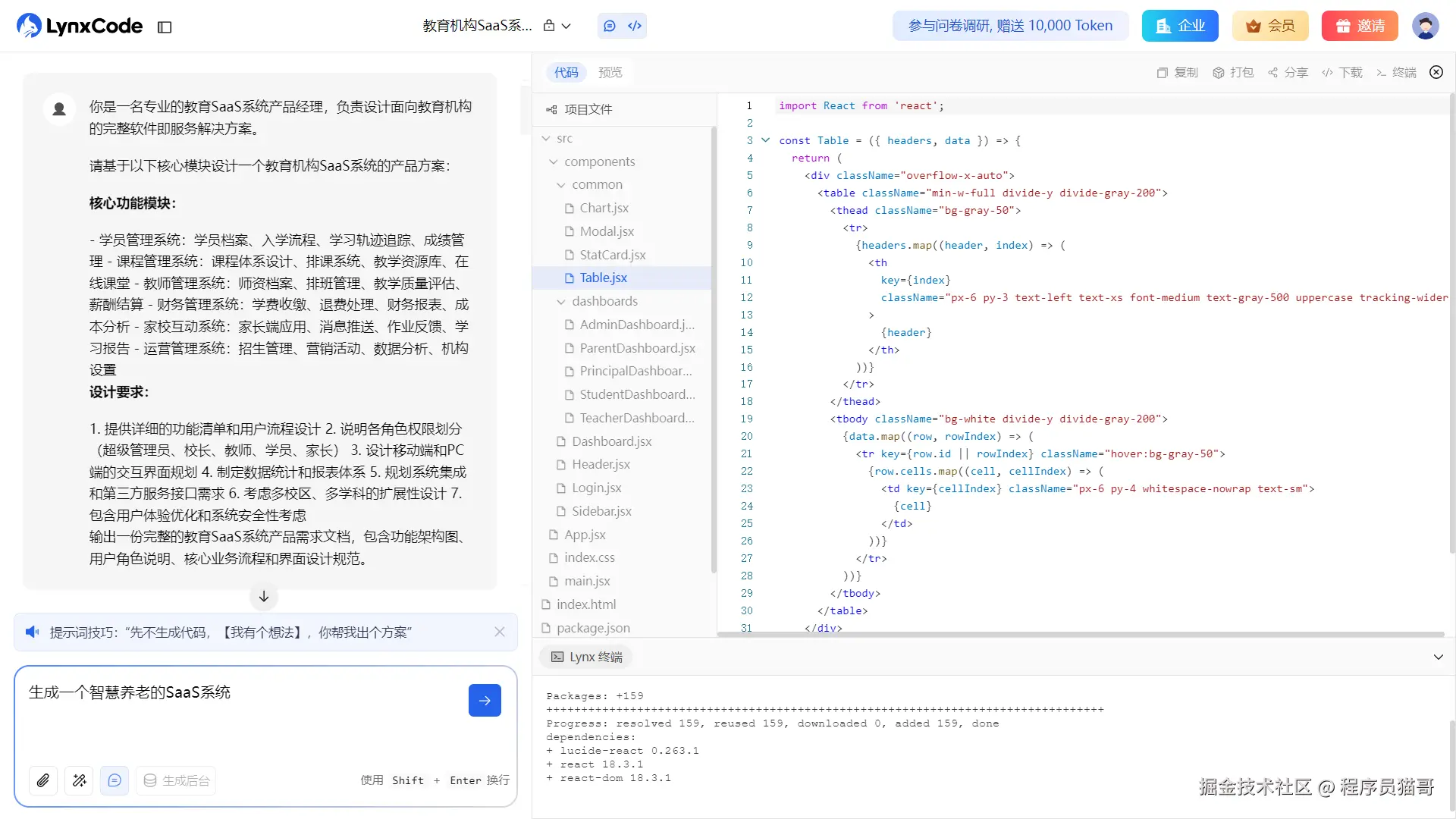Screen dimensions: 1456x819
Task: Click the 分享 share icon button
Action: click(1288, 73)
